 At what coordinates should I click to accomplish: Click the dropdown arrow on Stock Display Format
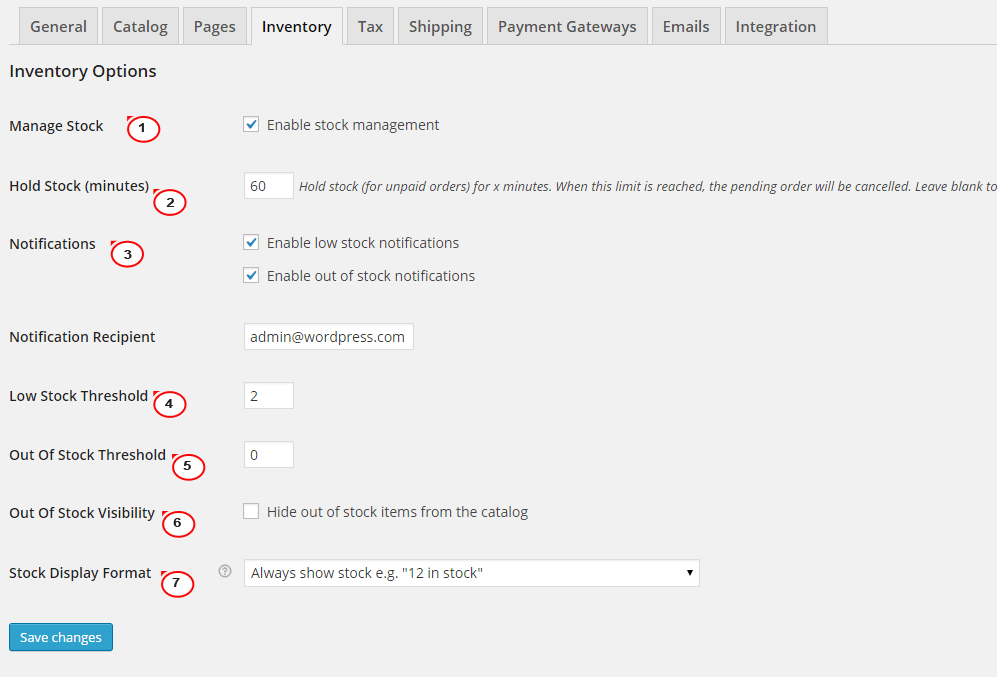point(689,573)
